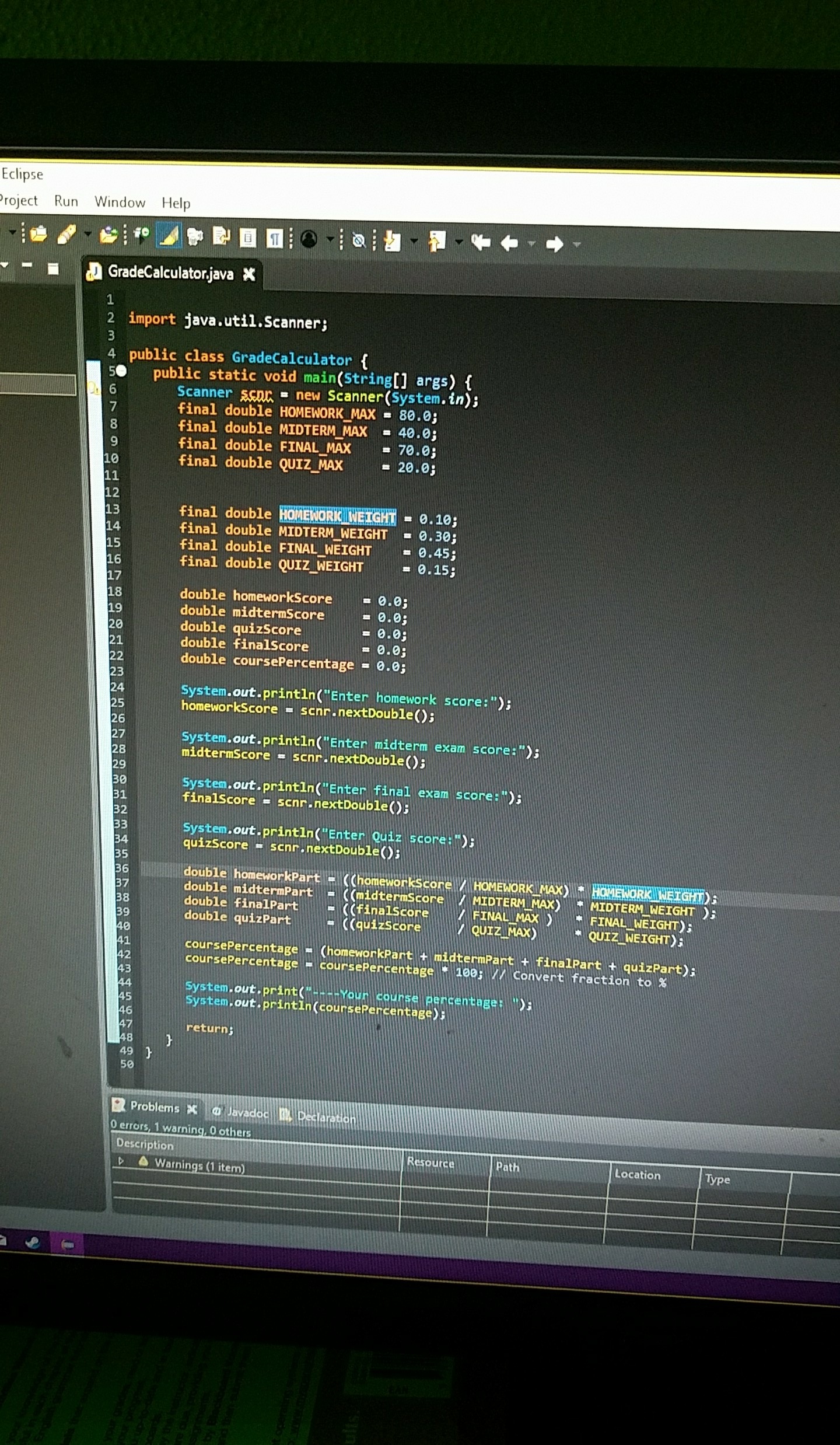
Task: Open the left panel view menu triangle
Action: [x=5, y=266]
